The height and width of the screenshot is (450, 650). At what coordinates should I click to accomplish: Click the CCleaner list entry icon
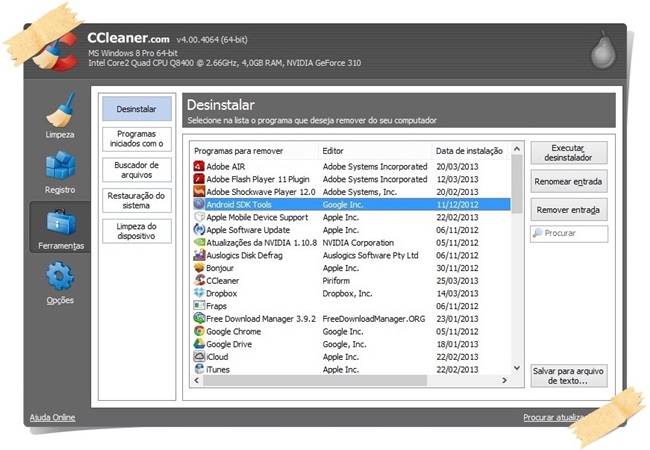point(199,281)
